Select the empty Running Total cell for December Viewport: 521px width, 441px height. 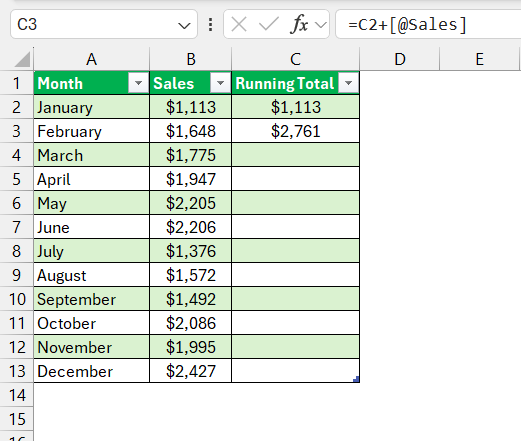296,371
